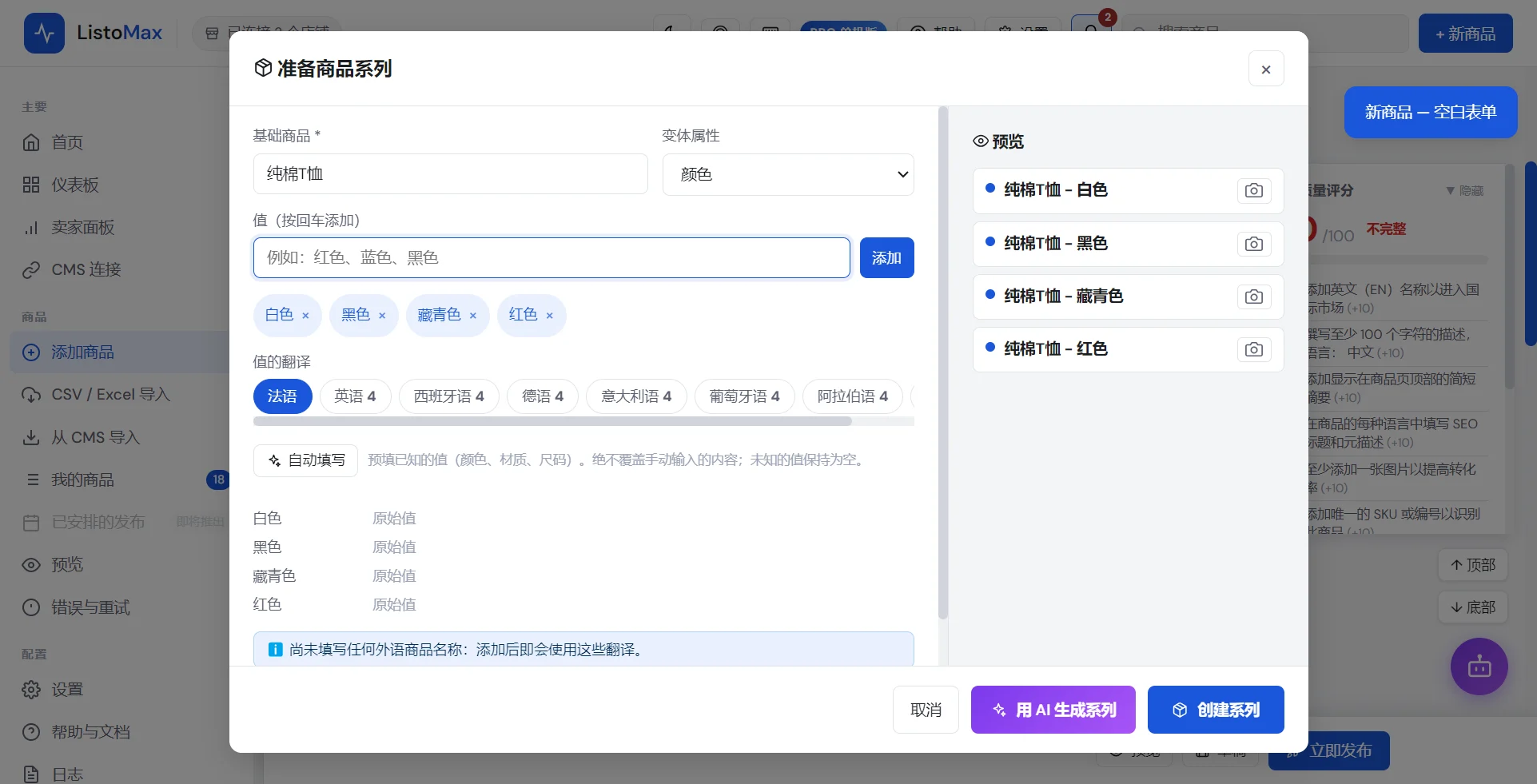Click 用 AI 生成系列 button
1537x784 pixels.
pyautogui.click(x=1053, y=710)
